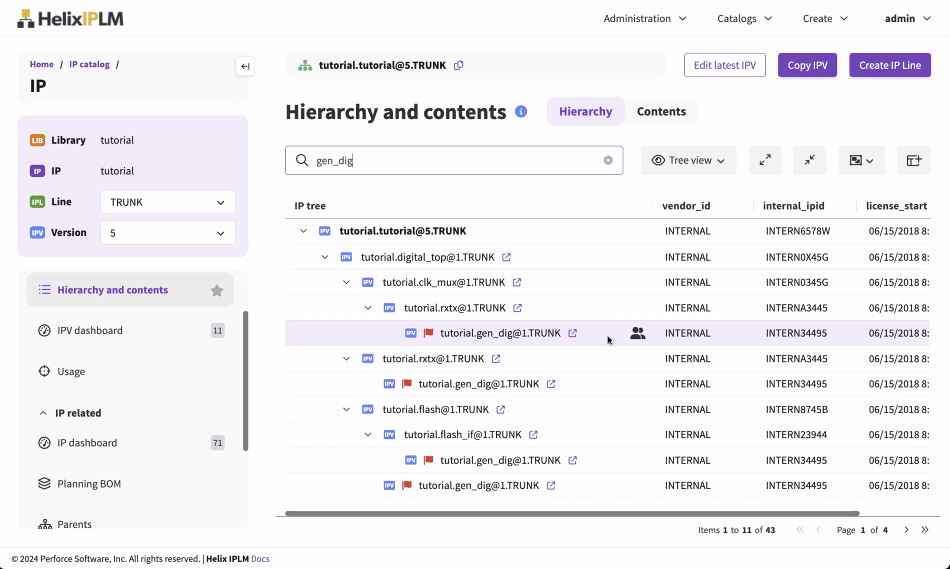The width and height of the screenshot is (950, 569).
Task: Collapse the tutorial.flash@1.TRUNK tree node
Action: tap(346, 410)
